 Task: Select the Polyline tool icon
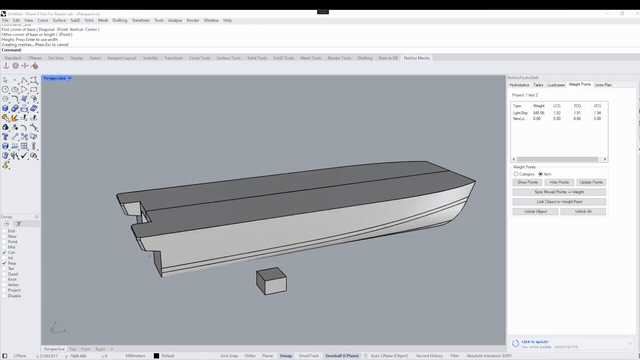24,80
